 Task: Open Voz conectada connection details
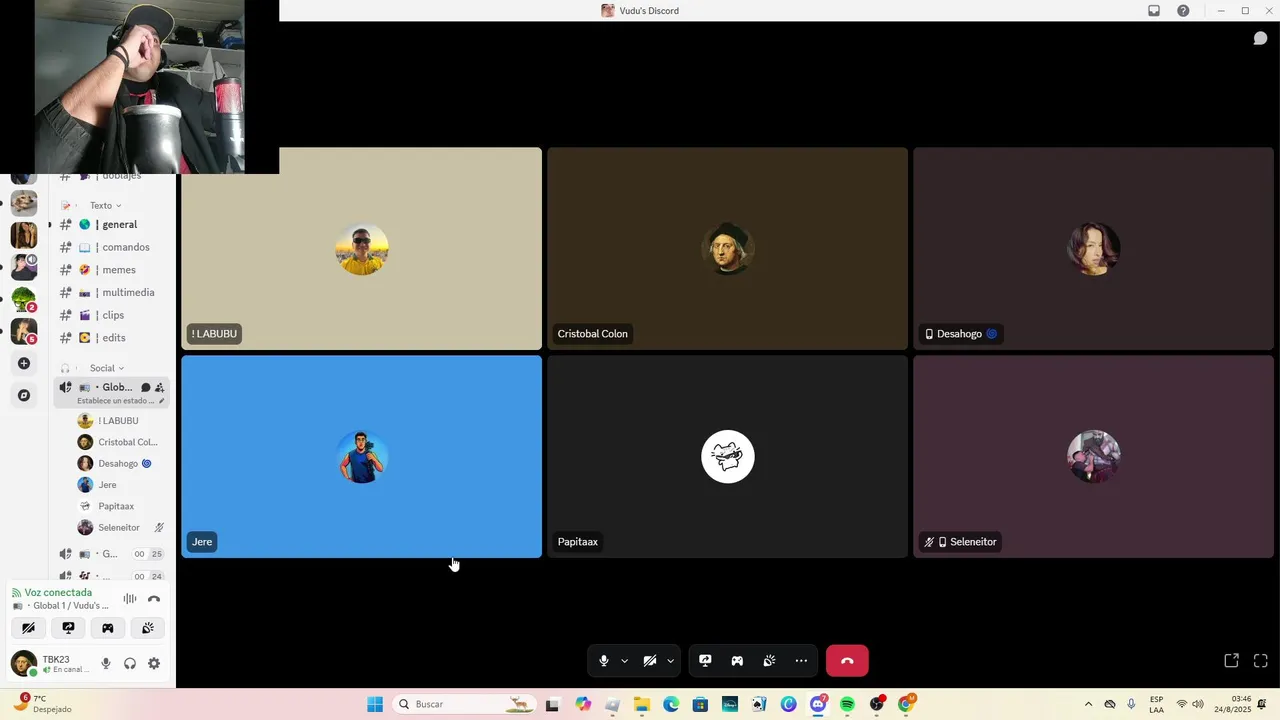click(x=58, y=593)
